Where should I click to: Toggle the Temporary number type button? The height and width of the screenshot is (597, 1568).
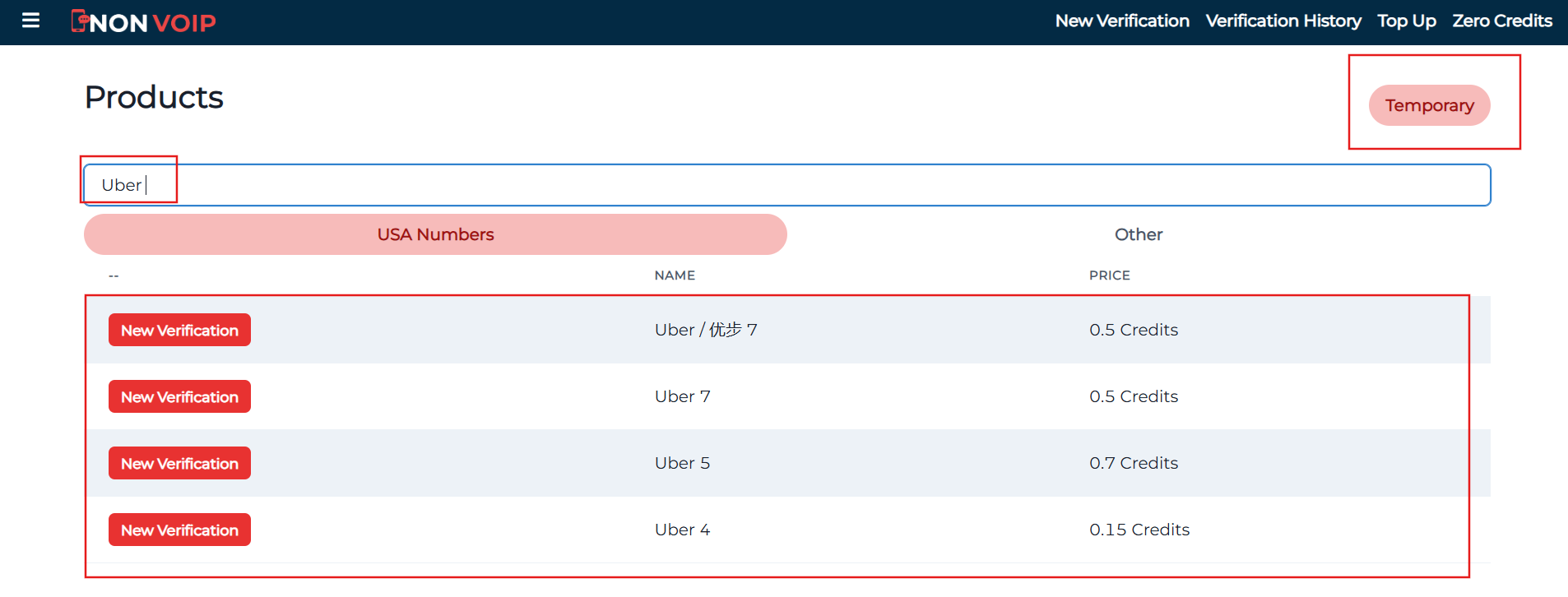click(x=1429, y=105)
